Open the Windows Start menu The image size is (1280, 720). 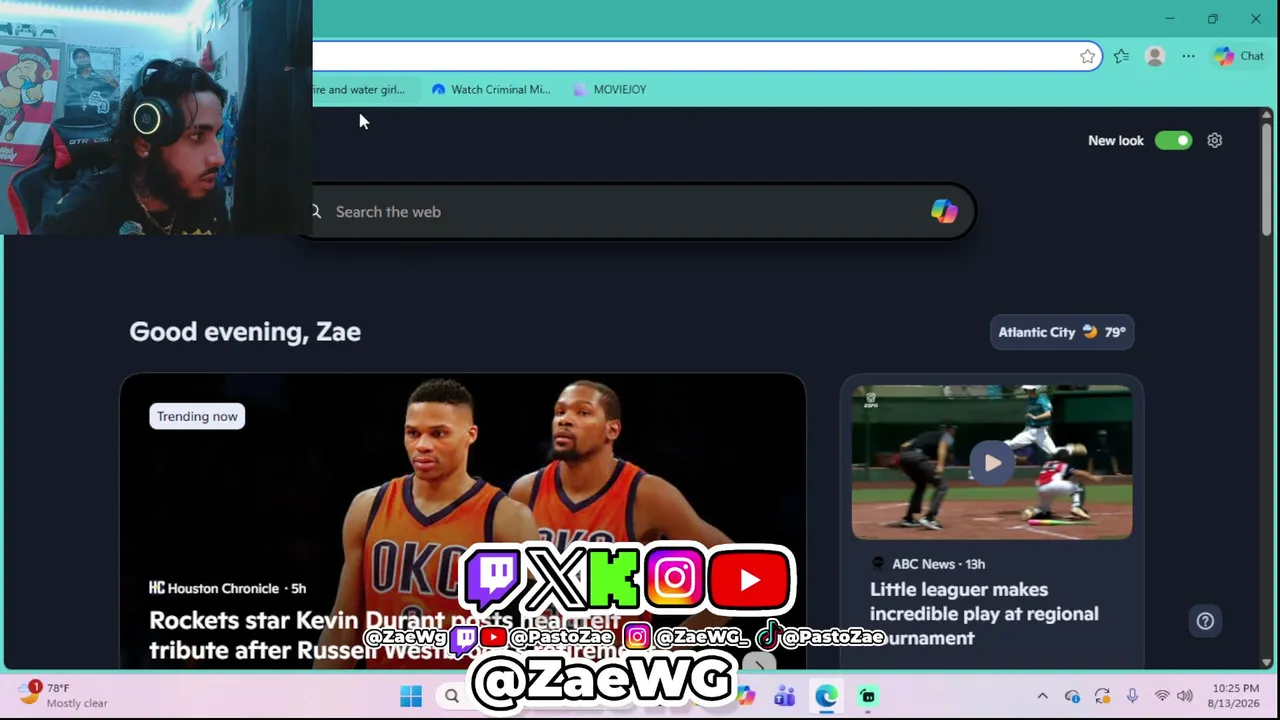[411, 696]
